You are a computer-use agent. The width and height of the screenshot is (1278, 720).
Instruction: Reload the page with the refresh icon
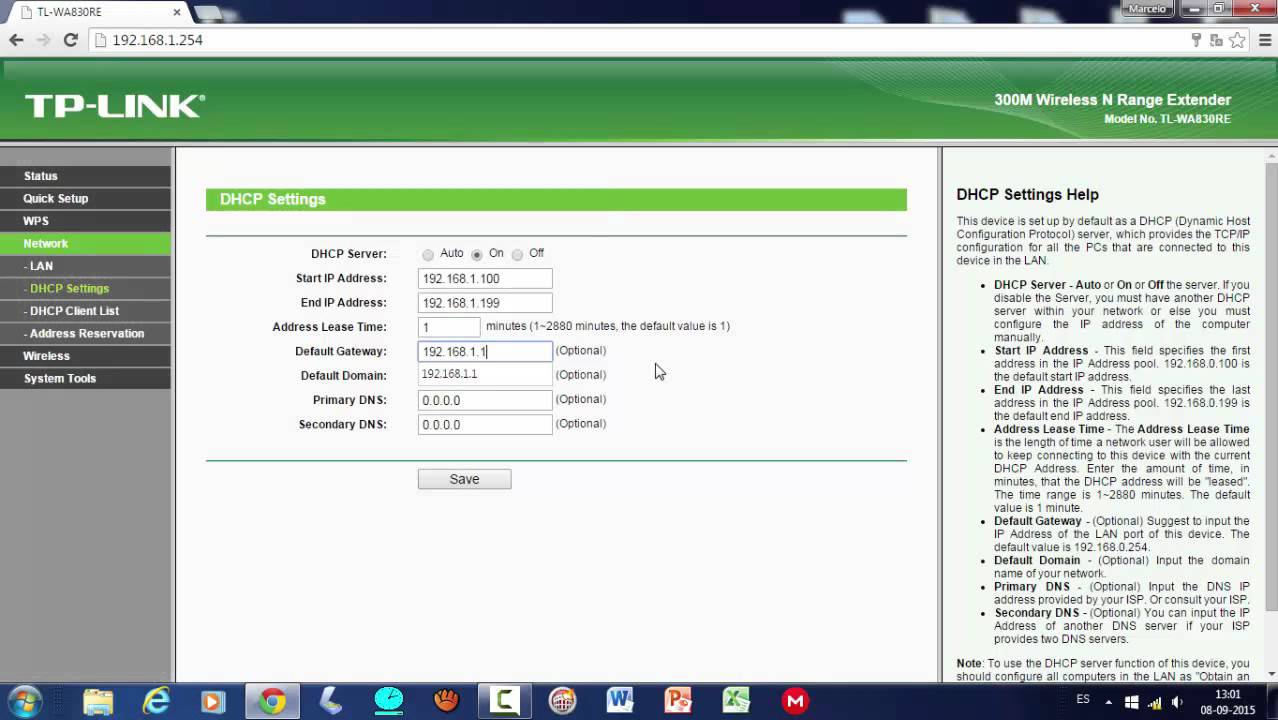(70, 40)
